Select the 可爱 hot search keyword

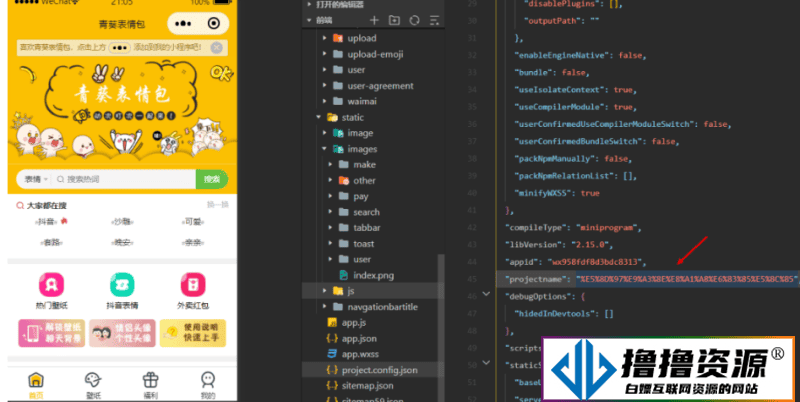(x=193, y=221)
